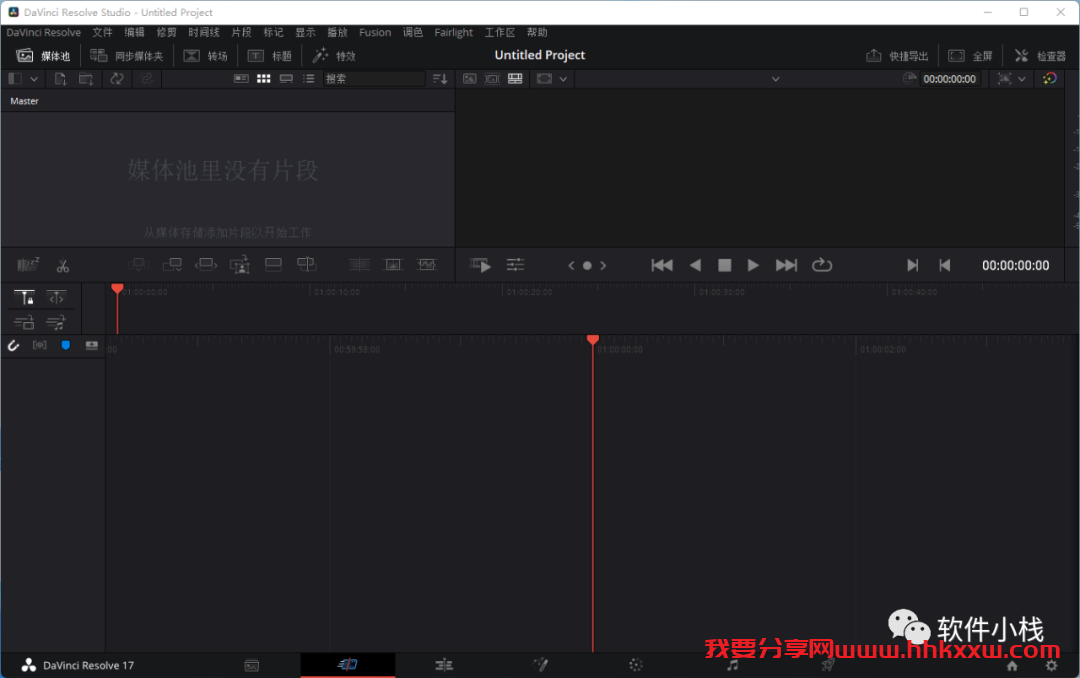Click the source overwrite edit icon
The height and width of the screenshot is (678, 1080).
[307, 265]
